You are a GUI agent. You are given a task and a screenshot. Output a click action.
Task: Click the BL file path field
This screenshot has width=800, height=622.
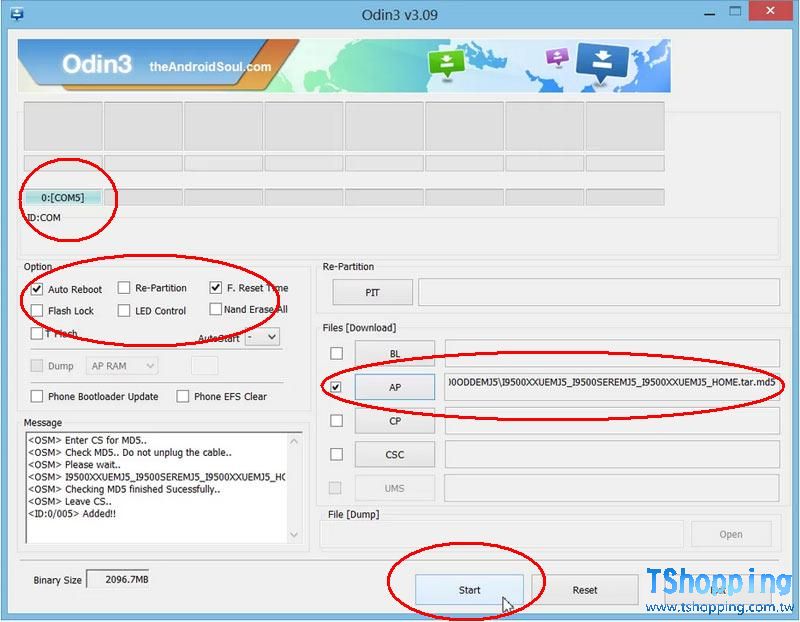pos(612,353)
